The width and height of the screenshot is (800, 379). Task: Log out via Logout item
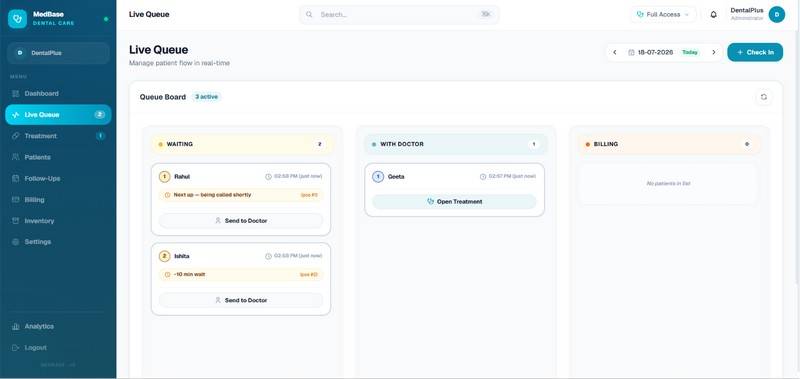click(x=58, y=348)
